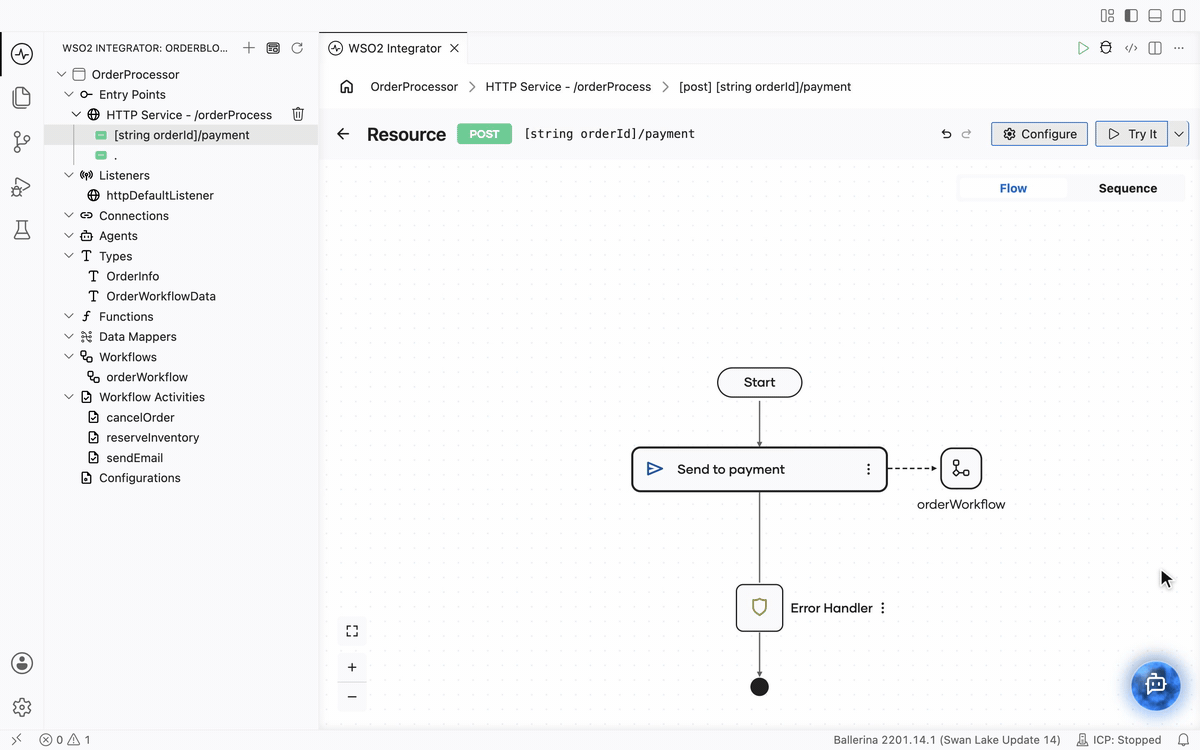Open the orderWorkflow tree item
This screenshot has width=1200, height=750.
[x=147, y=377]
